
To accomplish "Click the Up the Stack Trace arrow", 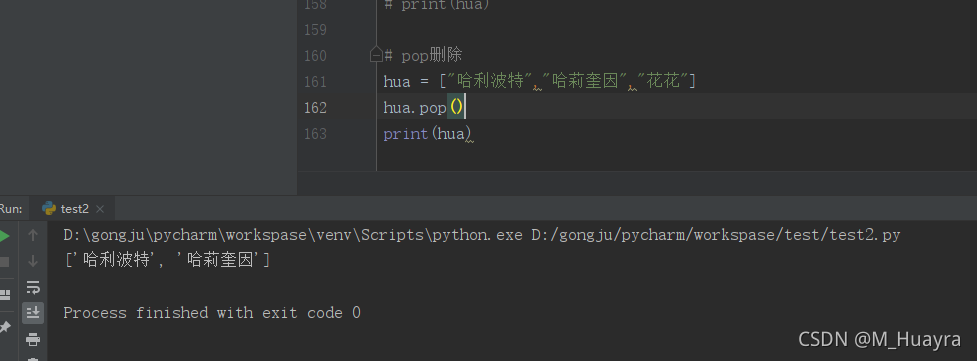I will [33, 235].
